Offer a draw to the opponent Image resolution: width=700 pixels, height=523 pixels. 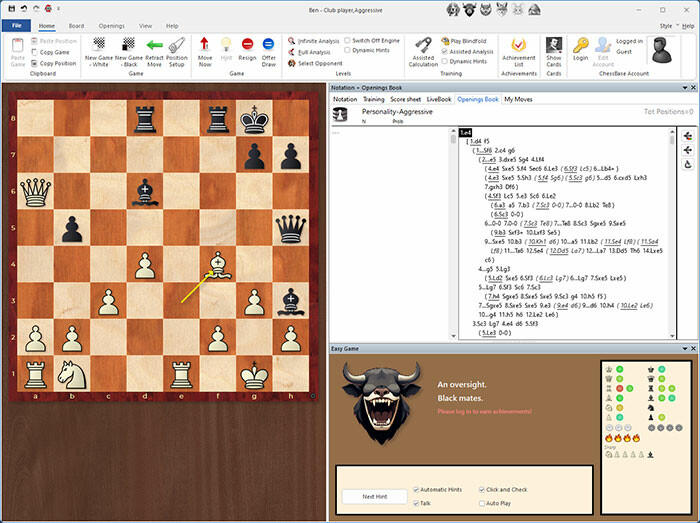[x=269, y=51]
